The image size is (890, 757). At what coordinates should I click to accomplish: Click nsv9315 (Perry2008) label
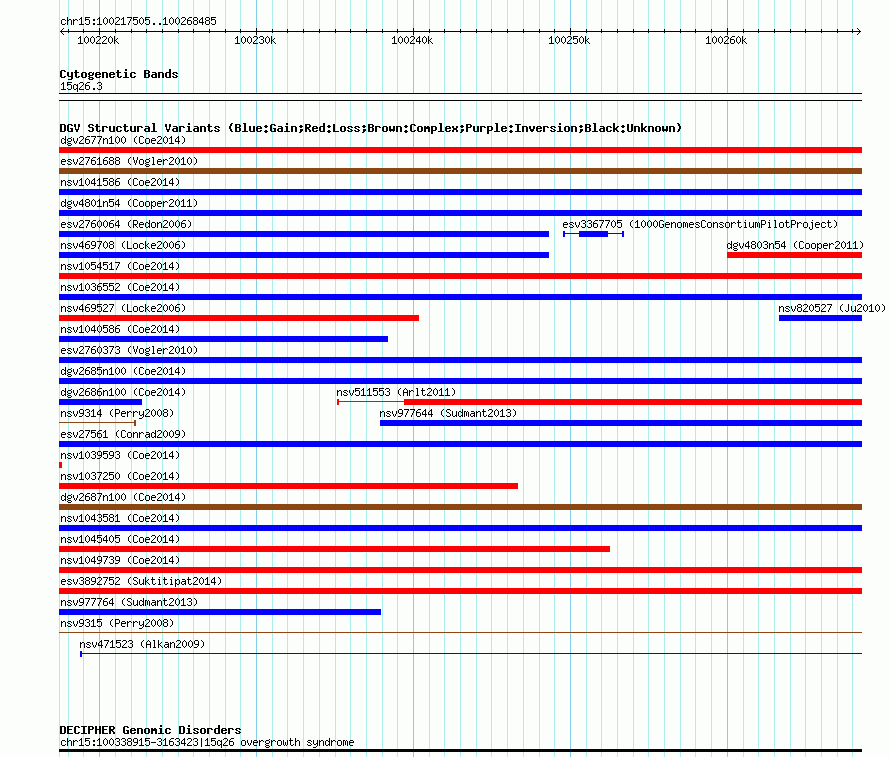pos(117,623)
